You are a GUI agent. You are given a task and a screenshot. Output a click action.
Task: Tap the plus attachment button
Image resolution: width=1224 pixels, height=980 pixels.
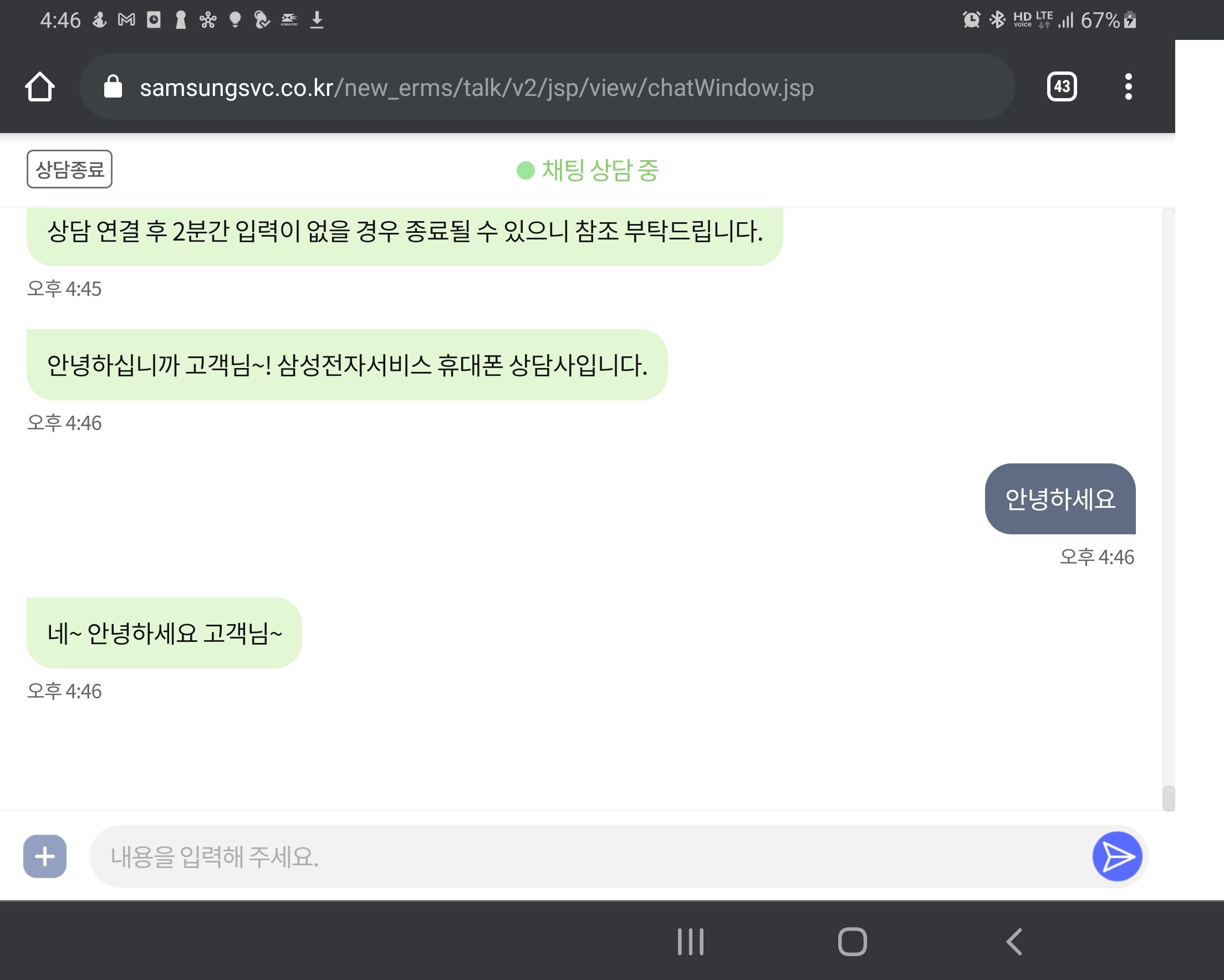click(45, 856)
